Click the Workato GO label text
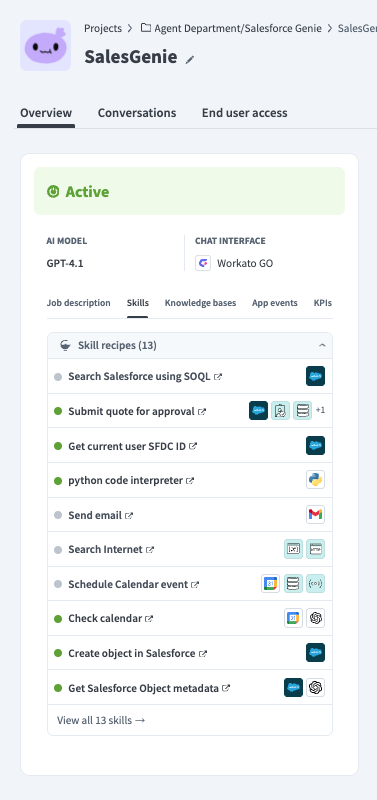Image resolution: width=377 pixels, height=800 pixels. (x=245, y=263)
